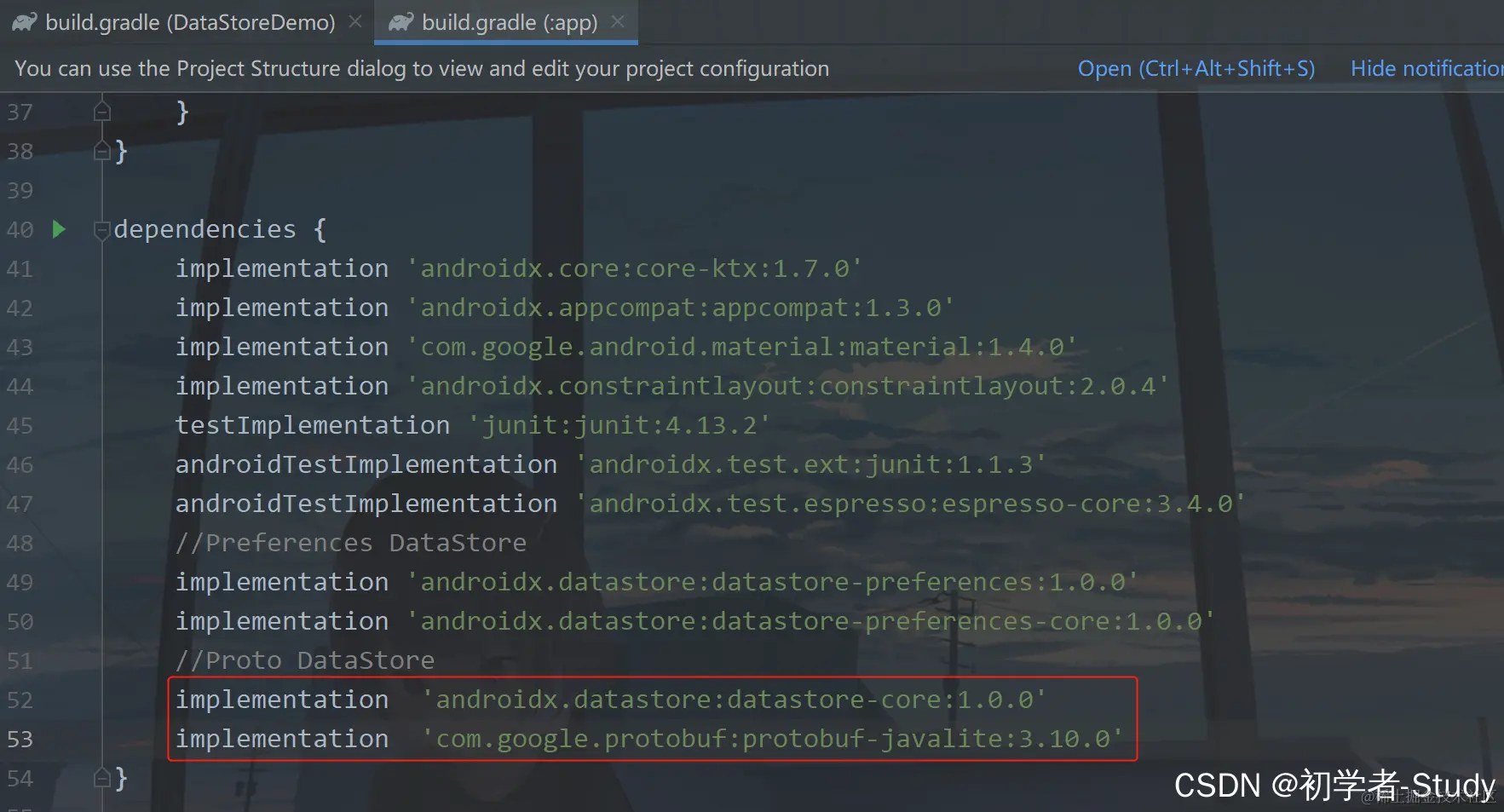Click 'com.google.android.material:material:1.4.0' dependency

click(x=741, y=347)
